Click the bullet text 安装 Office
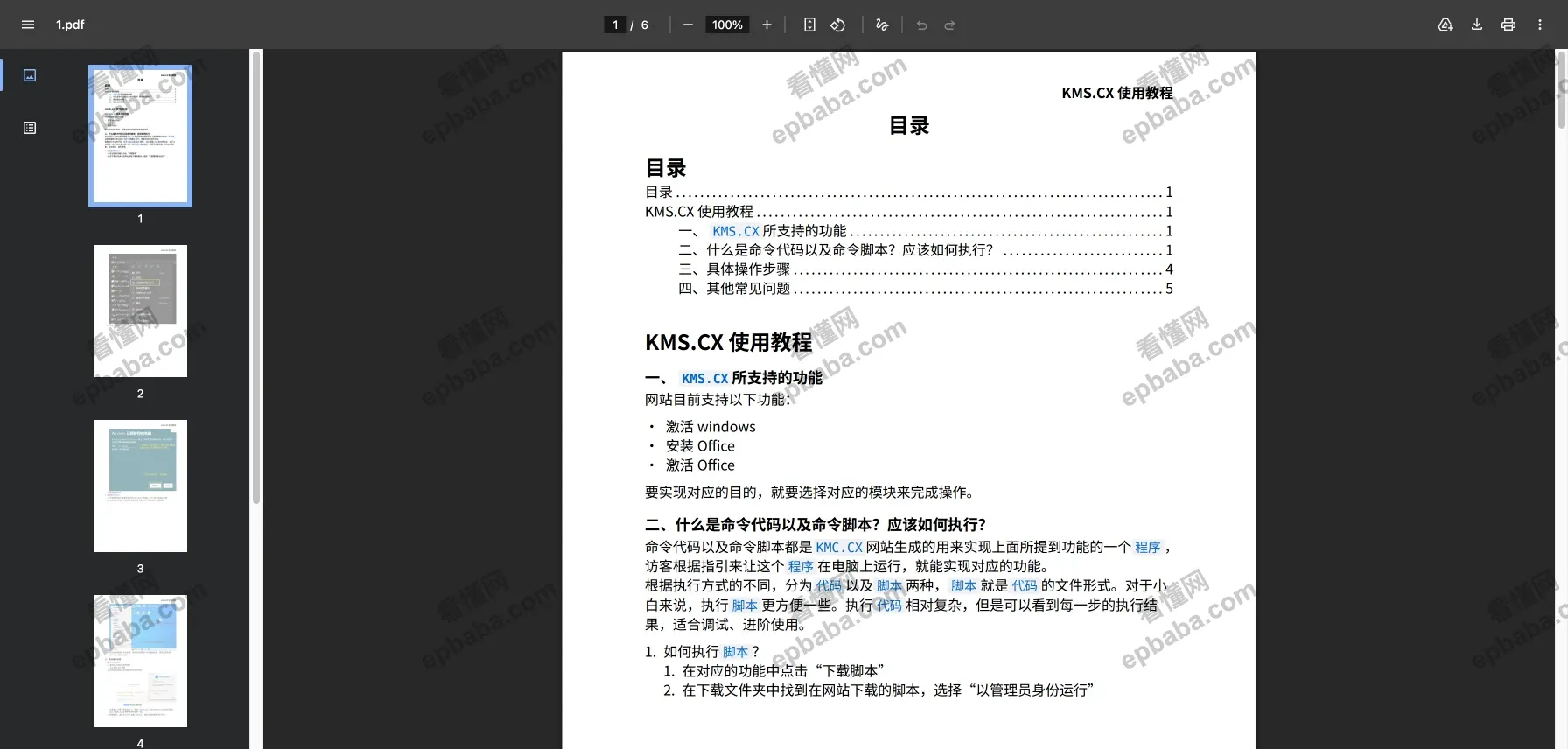The height and width of the screenshot is (749, 1568). (x=700, y=446)
